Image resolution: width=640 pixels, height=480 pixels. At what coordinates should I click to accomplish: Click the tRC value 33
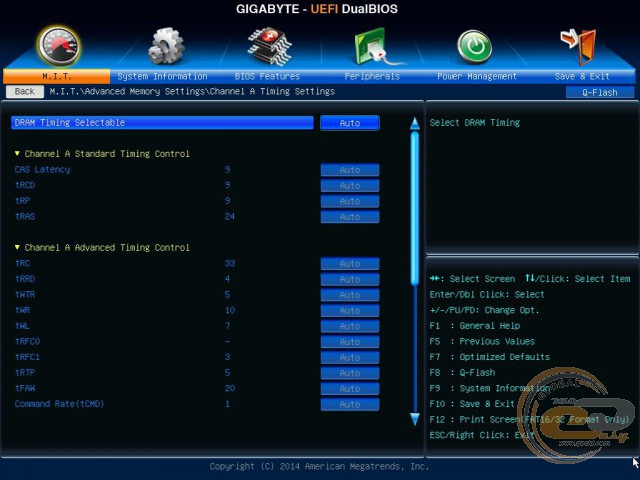(230, 263)
